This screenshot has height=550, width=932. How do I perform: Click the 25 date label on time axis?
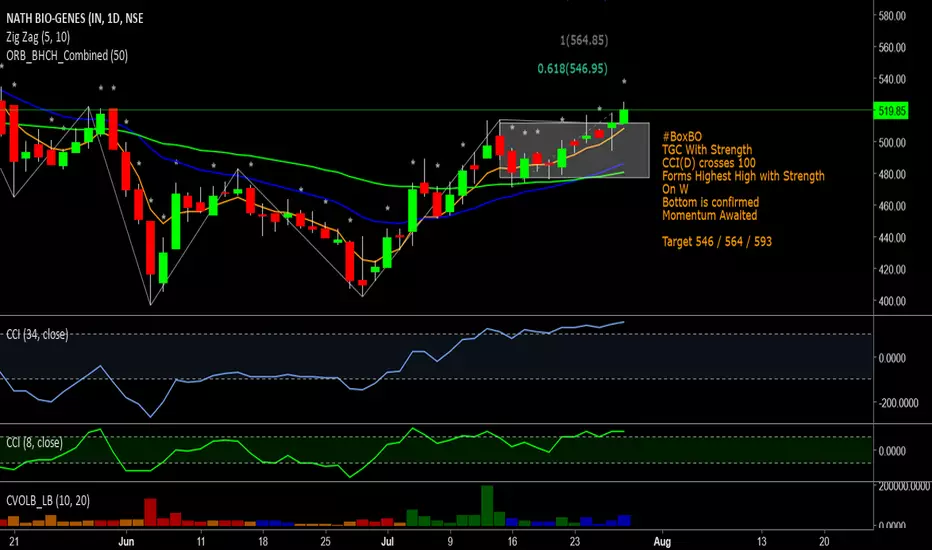[x=325, y=542]
